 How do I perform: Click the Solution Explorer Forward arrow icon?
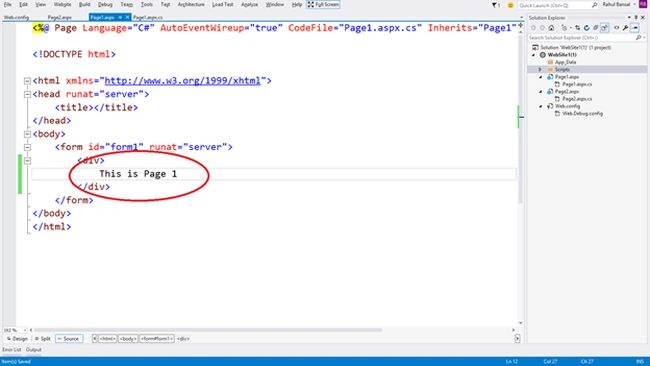[542, 28]
